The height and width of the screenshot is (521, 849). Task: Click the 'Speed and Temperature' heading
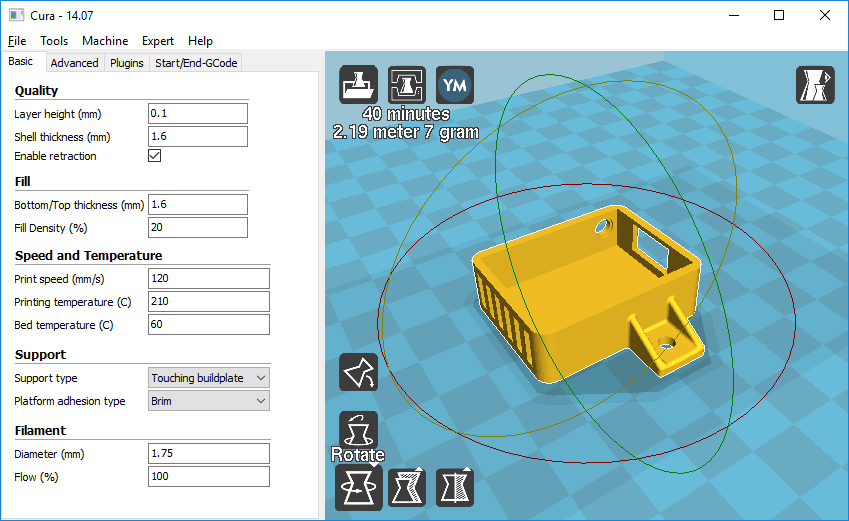coord(88,255)
